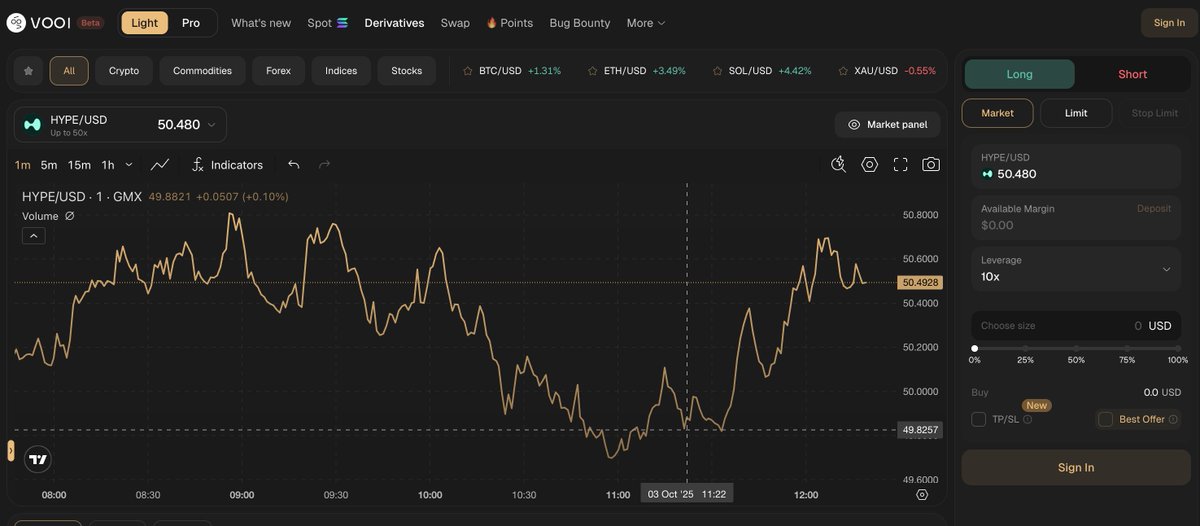Open What's new page
The height and width of the screenshot is (526, 1200).
(x=261, y=23)
